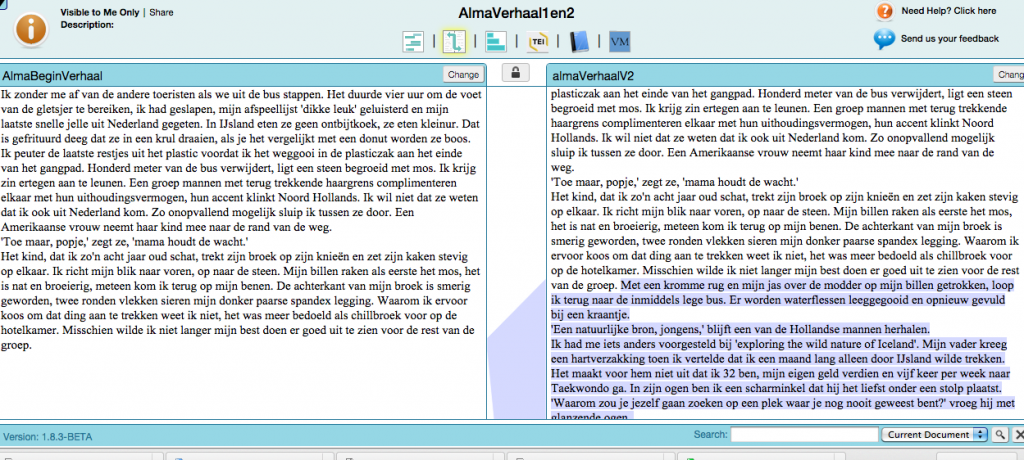Open the blue book edition icon

coord(579,41)
